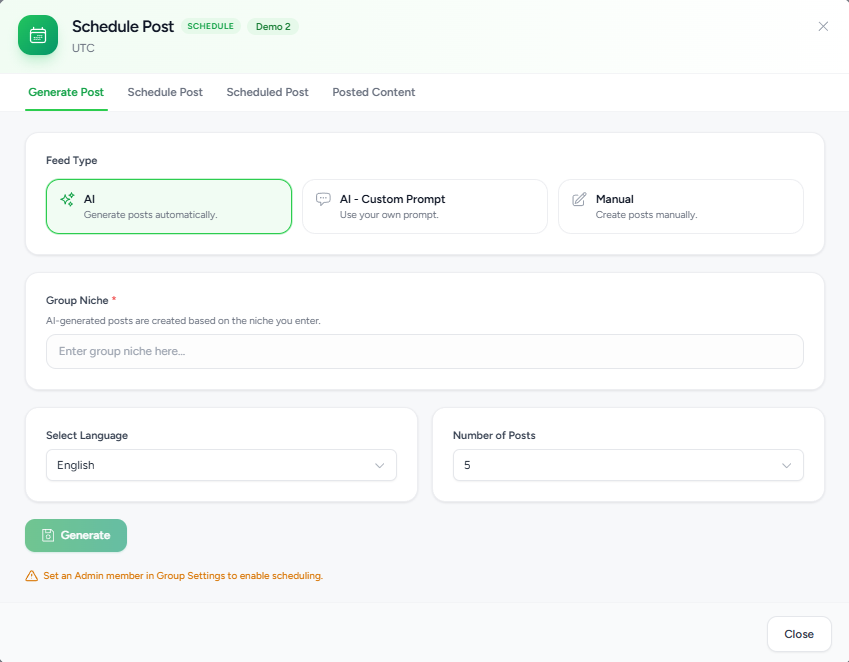
Task: Expand the Number of Posts dropdown
Action: 628,465
